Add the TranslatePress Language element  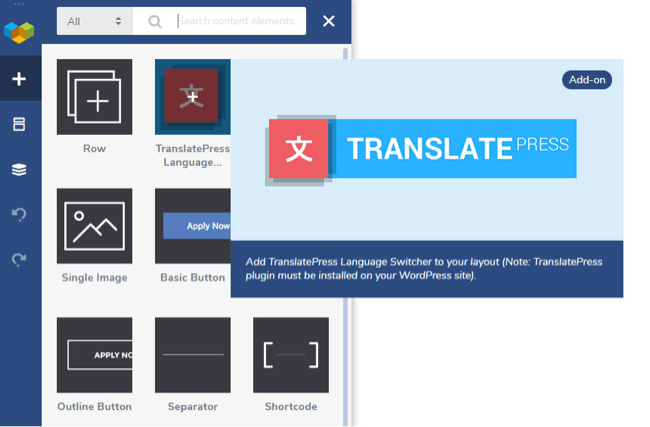pos(193,97)
